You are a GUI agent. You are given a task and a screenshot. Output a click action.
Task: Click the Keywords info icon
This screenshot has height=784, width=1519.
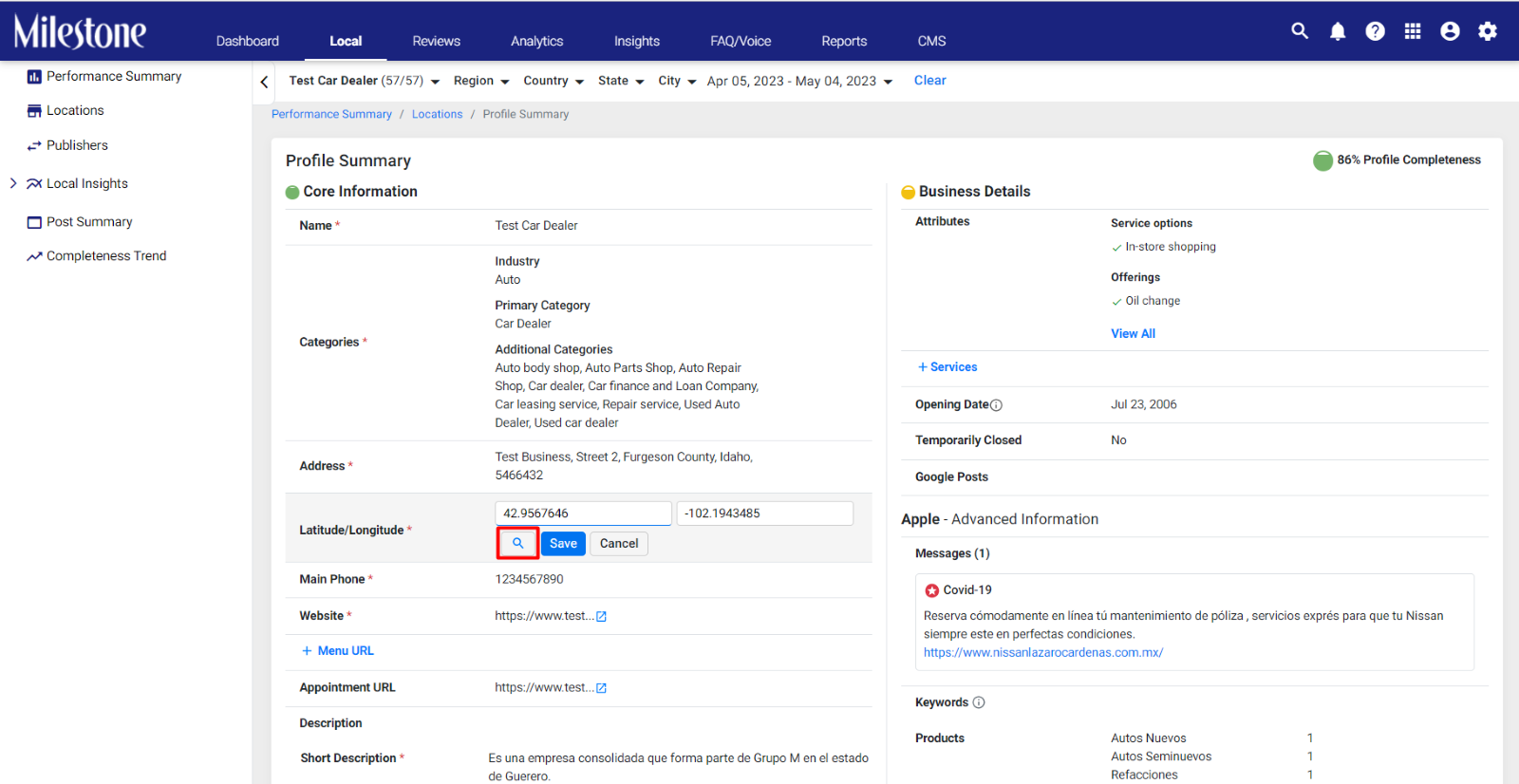(x=979, y=702)
